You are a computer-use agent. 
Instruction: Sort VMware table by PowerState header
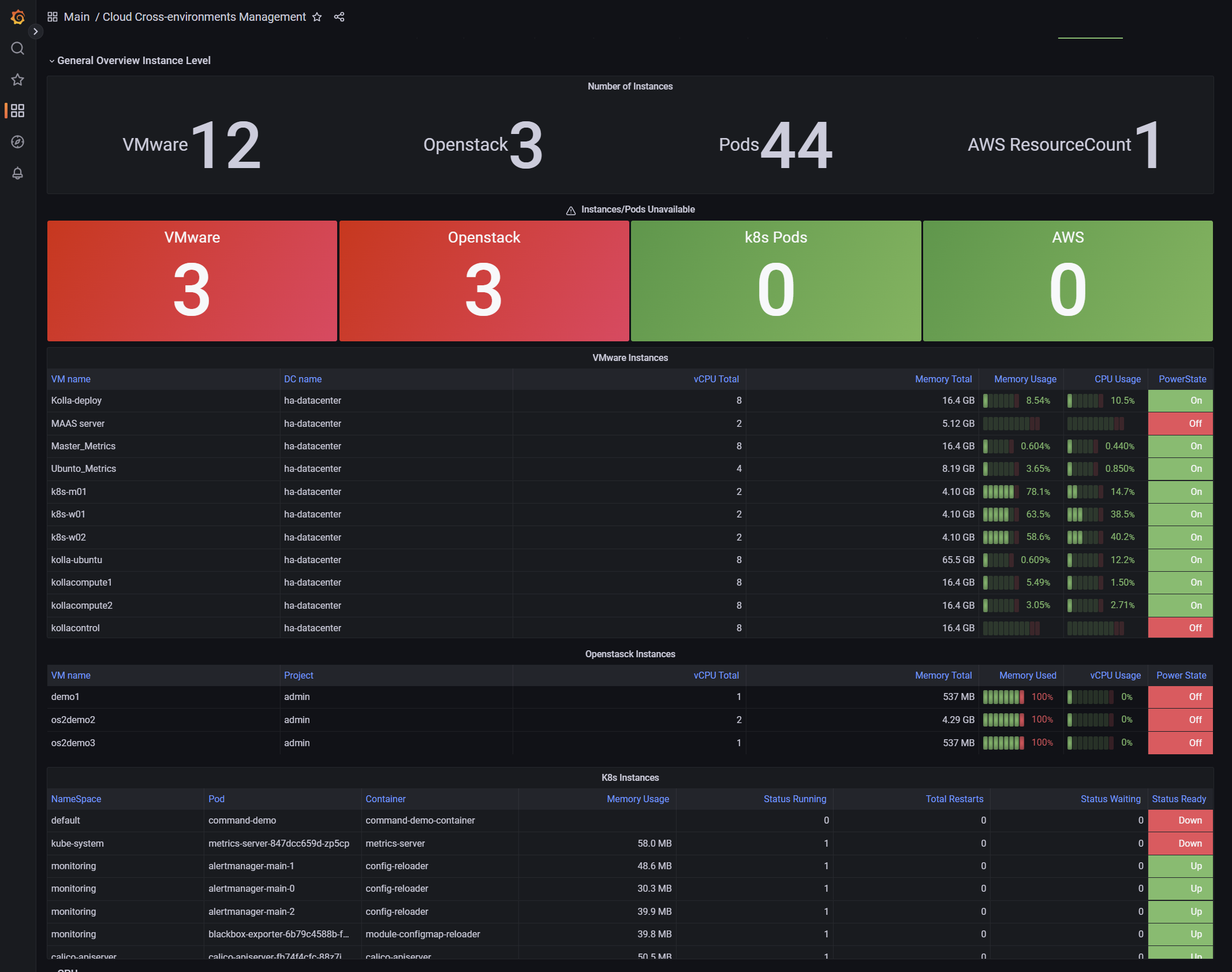point(1182,379)
